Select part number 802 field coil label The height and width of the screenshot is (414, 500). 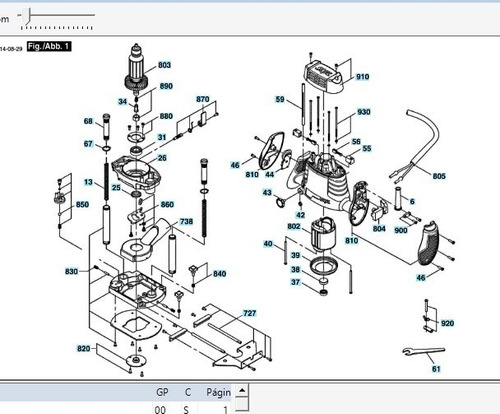(294, 226)
